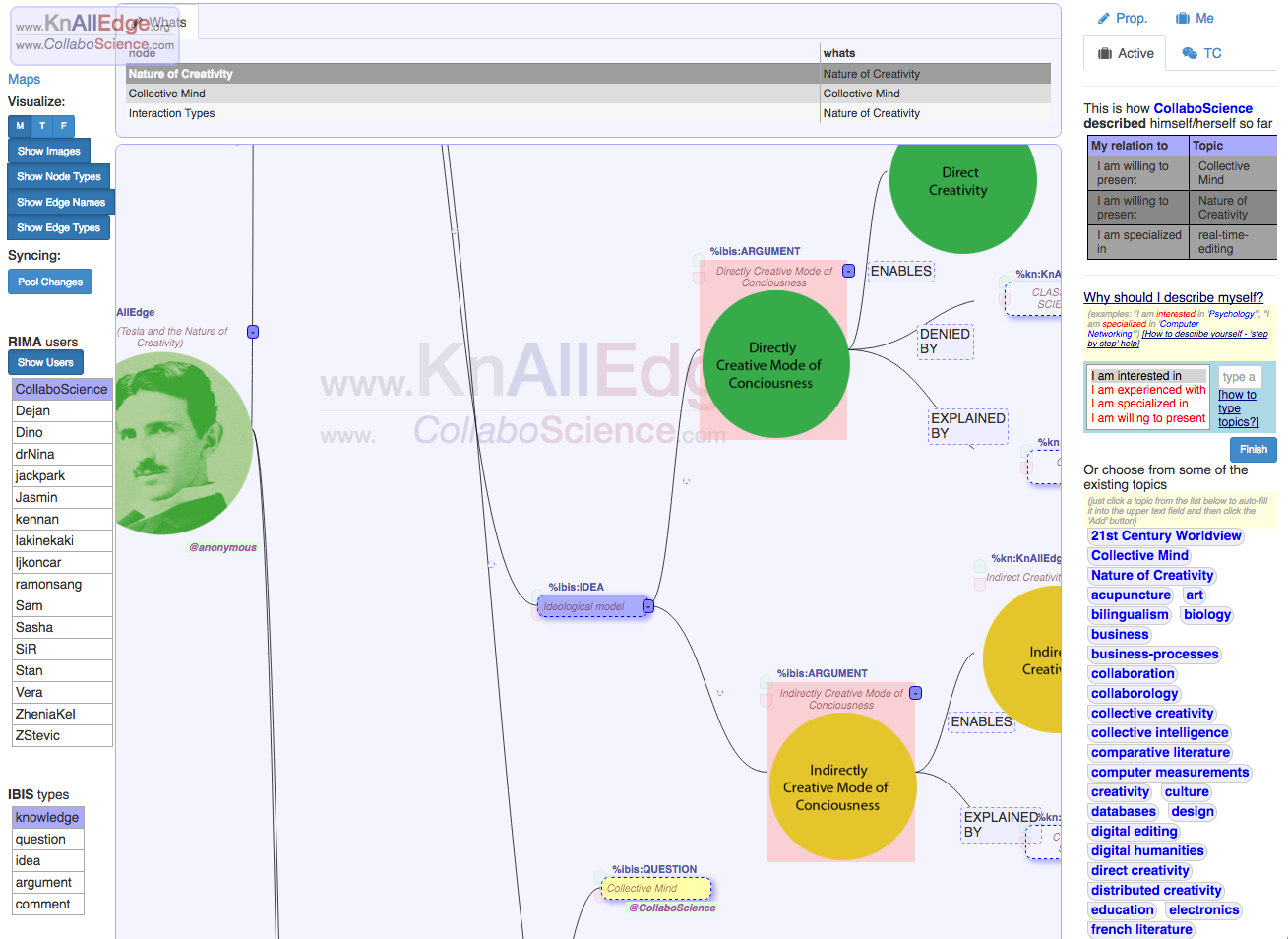
Task: Click the green Directly Creative Mode of Consciousness node
Action: tap(773, 365)
